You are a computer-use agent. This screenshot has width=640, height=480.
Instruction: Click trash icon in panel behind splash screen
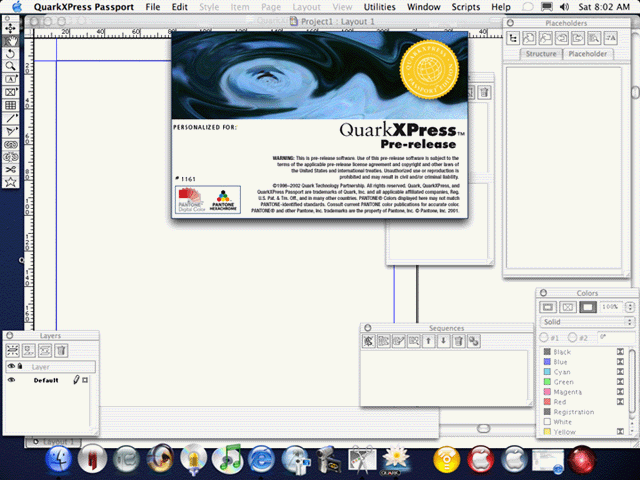484,92
